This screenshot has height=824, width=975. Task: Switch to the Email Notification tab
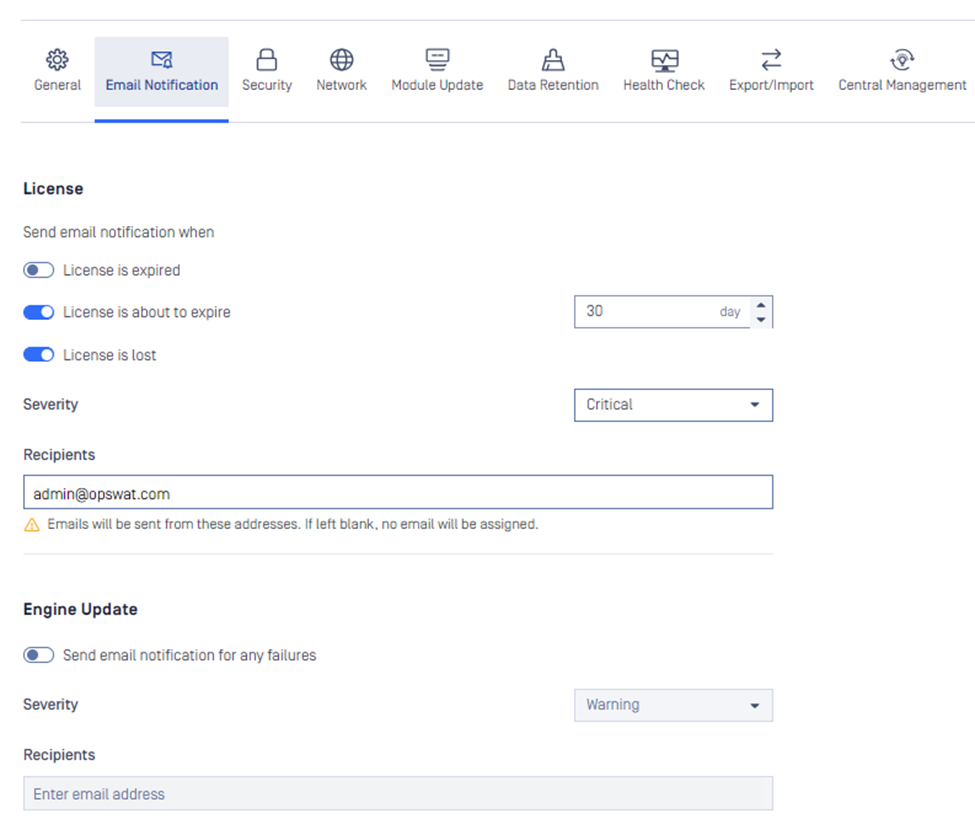tap(162, 85)
